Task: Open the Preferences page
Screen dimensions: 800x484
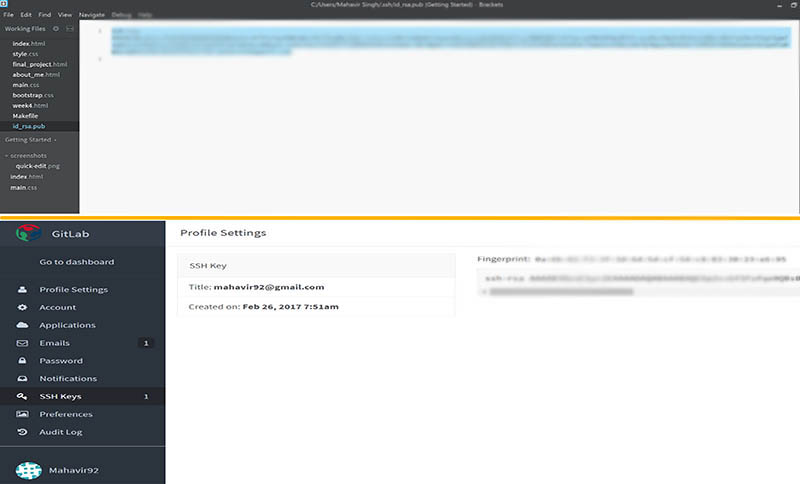Action: (x=66, y=415)
